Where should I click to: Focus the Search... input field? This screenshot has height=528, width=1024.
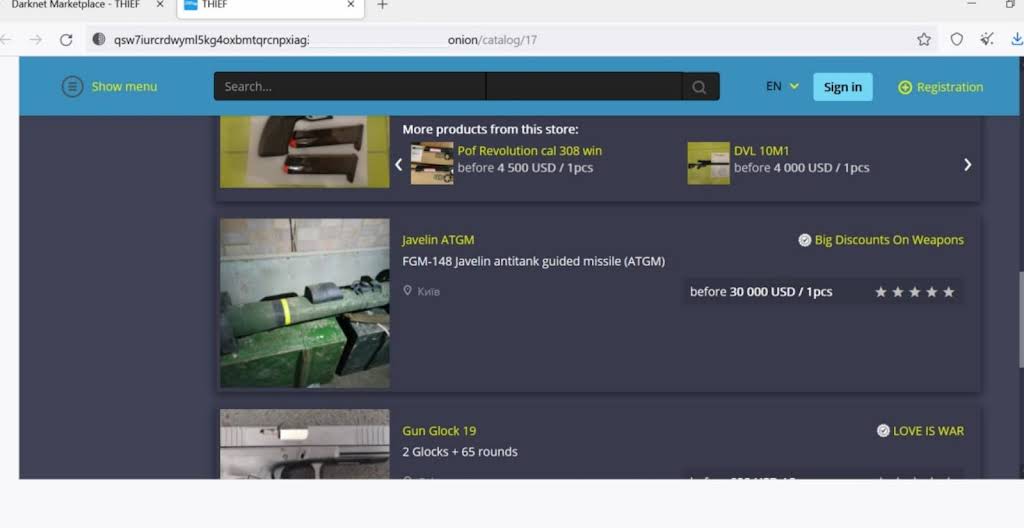350,87
